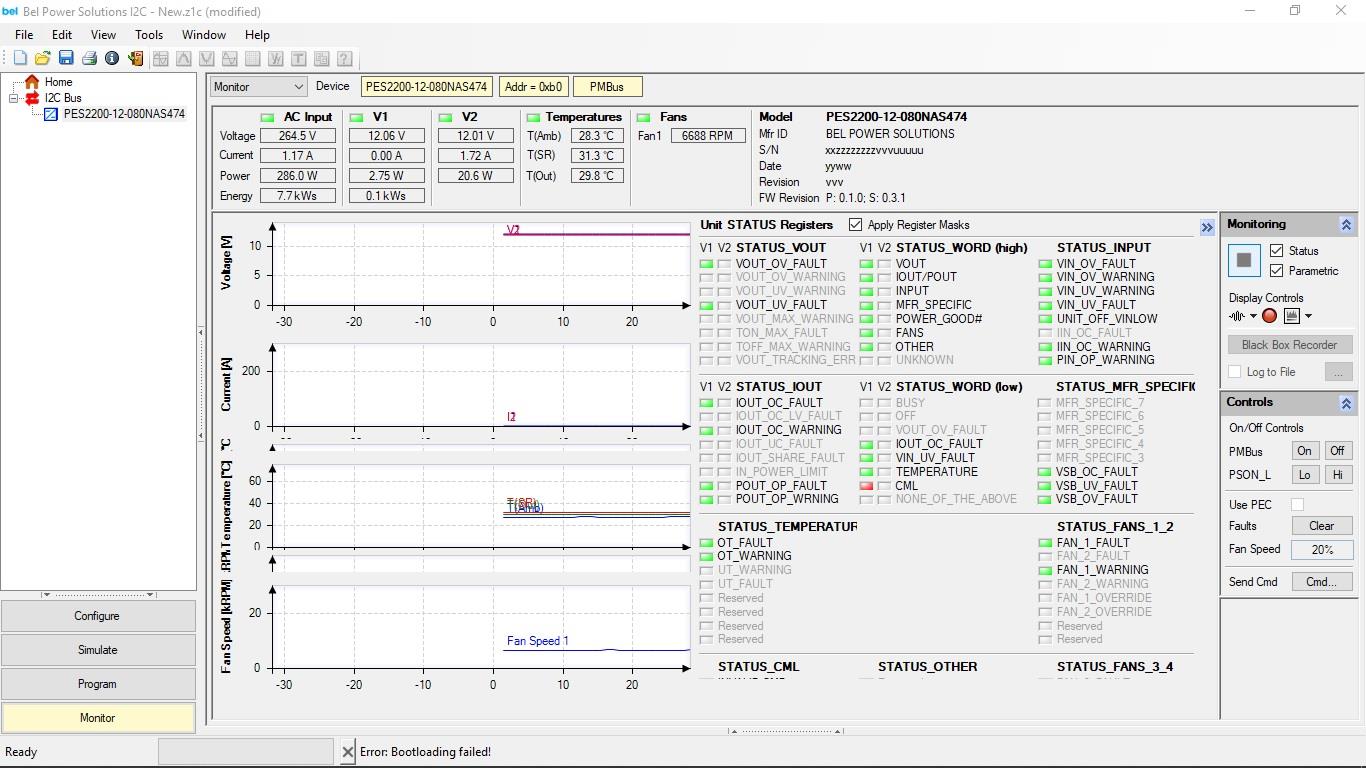
Task: Toggle the Parametric monitoring checkbox
Action: click(1276, 271)
